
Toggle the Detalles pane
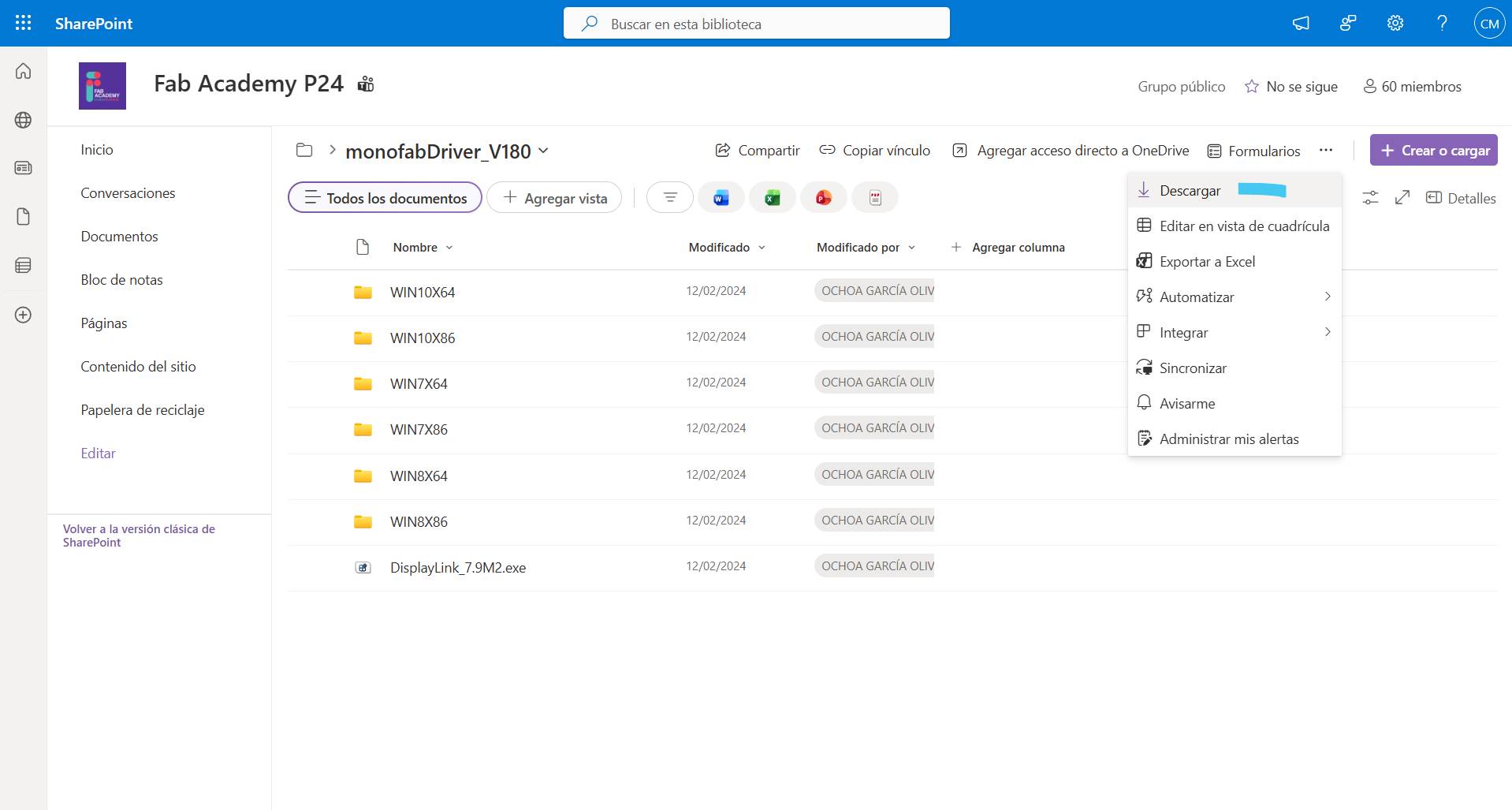coord(1461,198)
